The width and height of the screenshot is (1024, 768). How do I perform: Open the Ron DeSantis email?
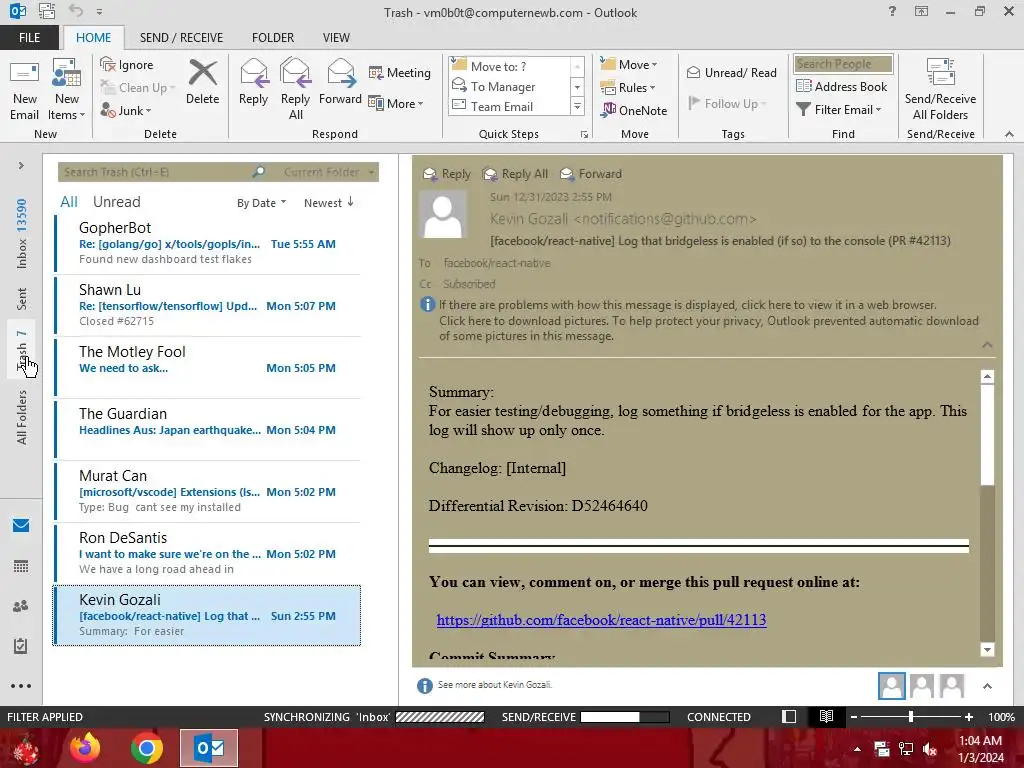pyautogui.click(x=208, y=553)
